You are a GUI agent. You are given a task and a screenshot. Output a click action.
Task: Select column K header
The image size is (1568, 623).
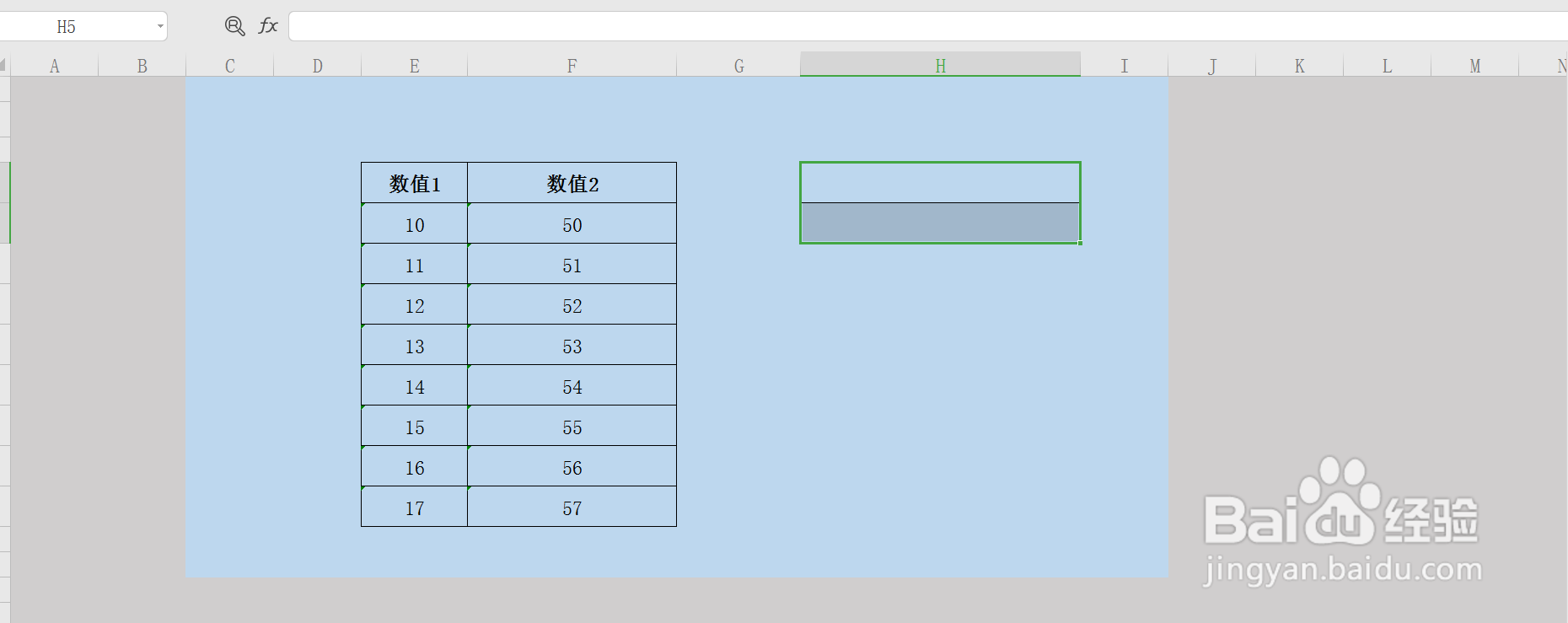click(1300, 66)
